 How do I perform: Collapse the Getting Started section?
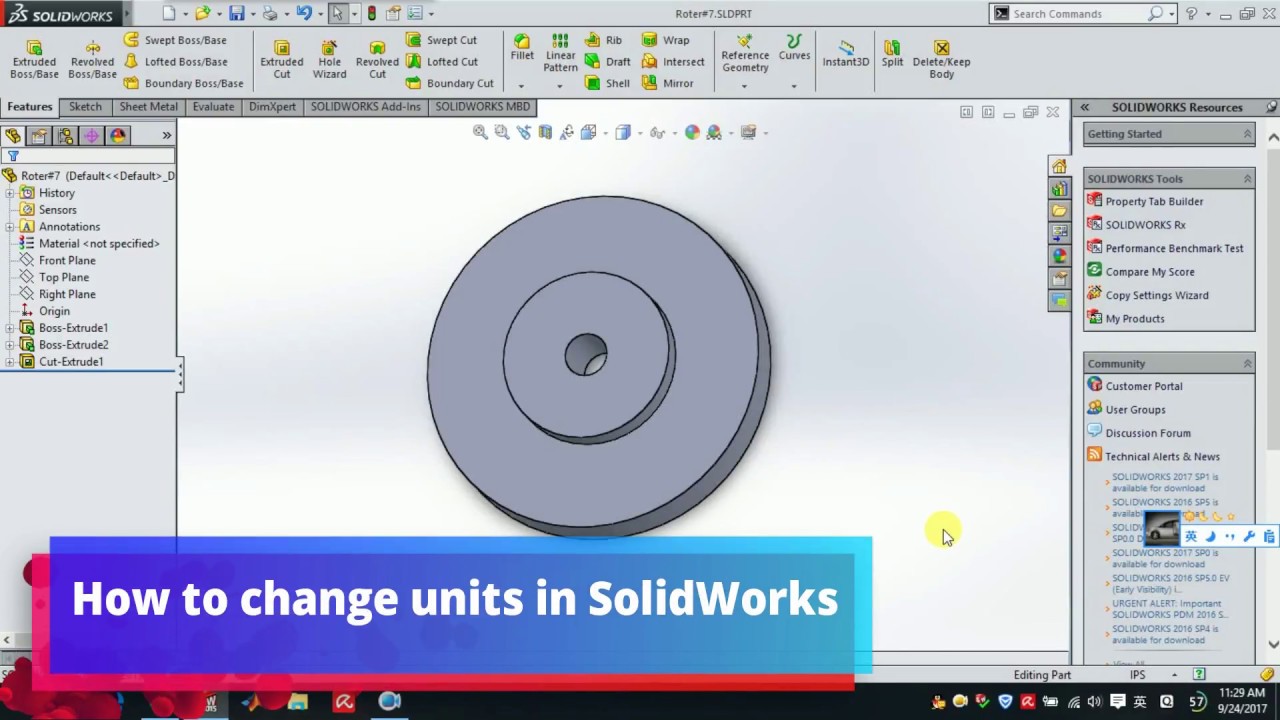pyautogui.click(x=1247, y=133)
